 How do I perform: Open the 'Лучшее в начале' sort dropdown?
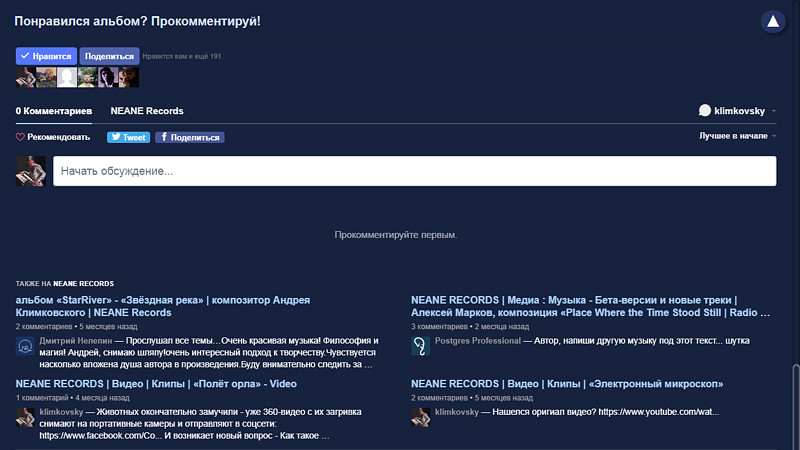[x=738, y=136]
